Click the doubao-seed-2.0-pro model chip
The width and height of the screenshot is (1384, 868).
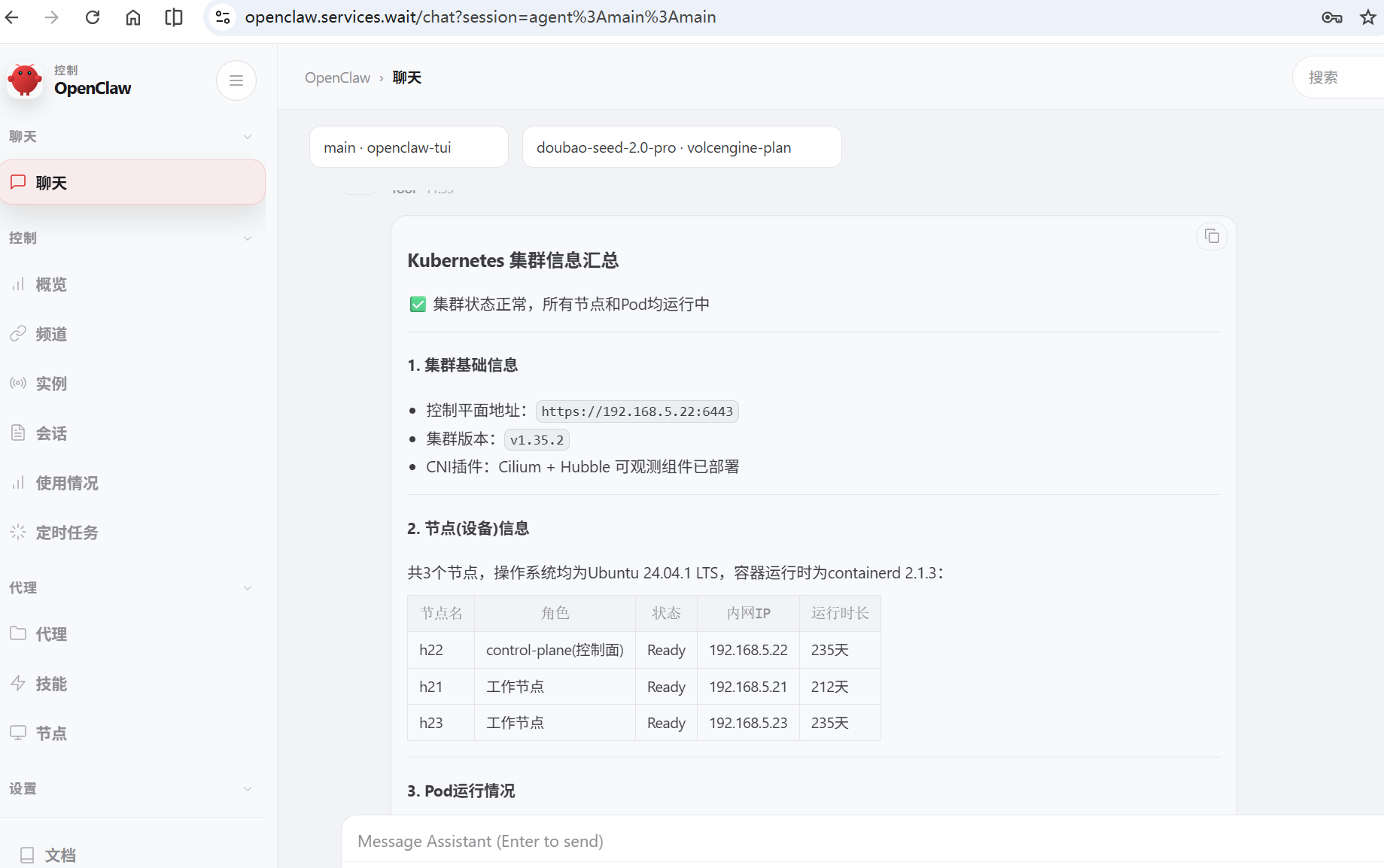[x=681, y=147]
